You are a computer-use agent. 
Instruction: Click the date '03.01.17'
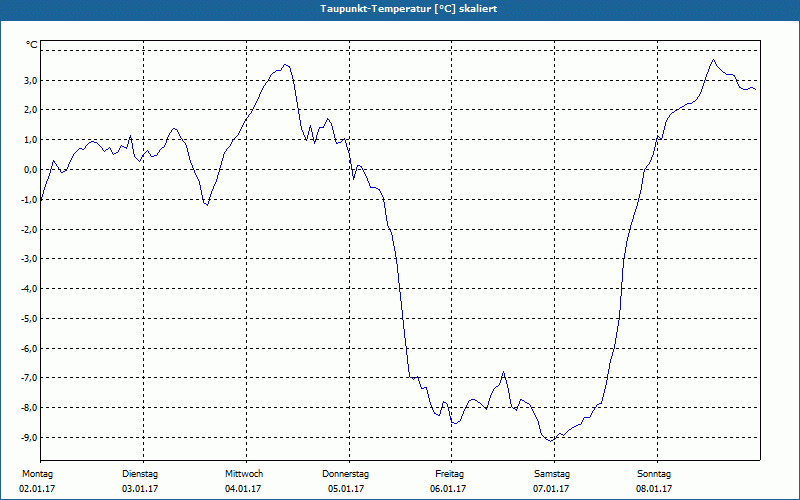point(140,489)
